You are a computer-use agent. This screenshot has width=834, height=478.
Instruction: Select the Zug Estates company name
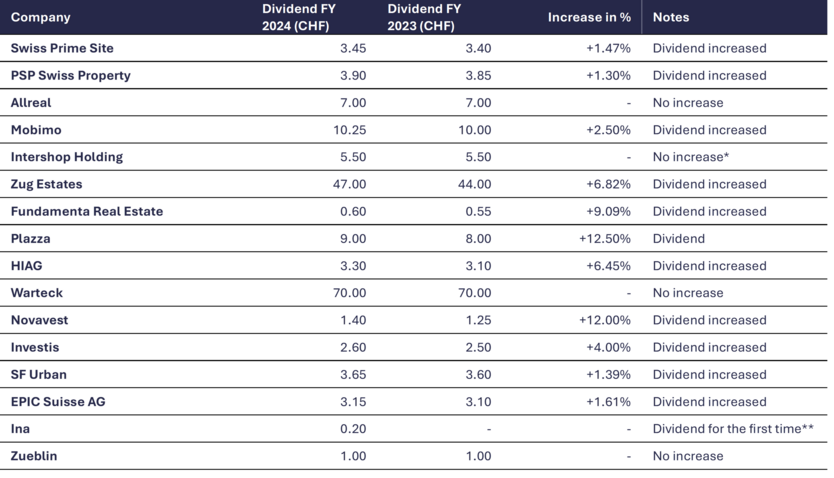[47, 184]
